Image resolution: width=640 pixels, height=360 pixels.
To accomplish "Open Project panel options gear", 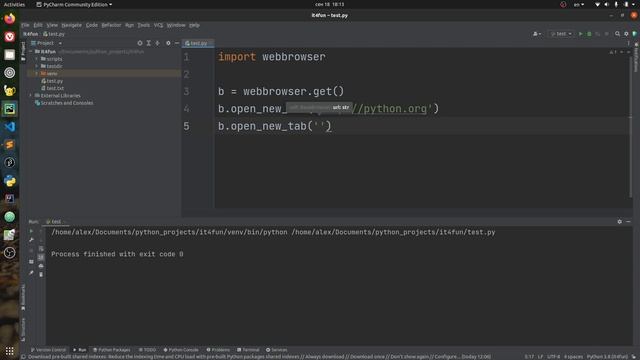I will [x=168, y=43].
